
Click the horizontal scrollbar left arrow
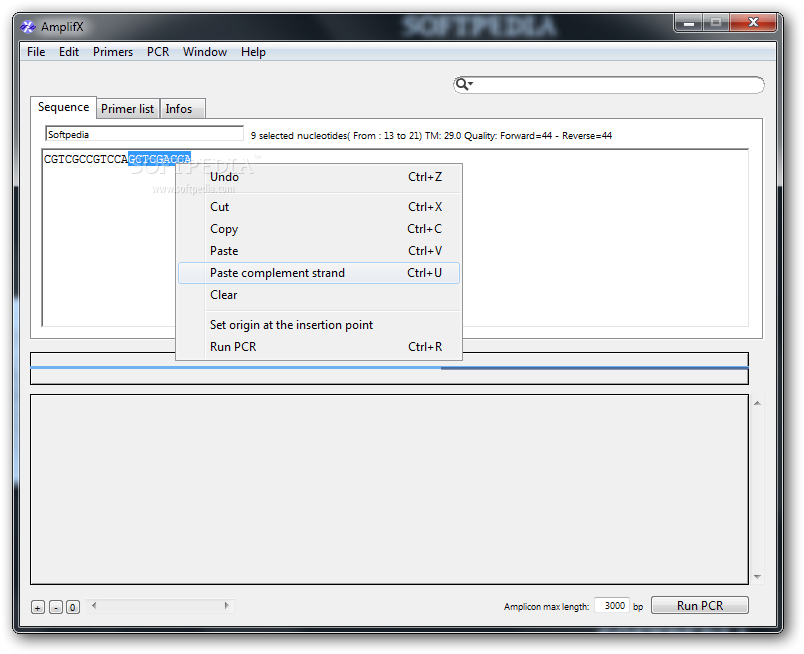pos(94,606)
